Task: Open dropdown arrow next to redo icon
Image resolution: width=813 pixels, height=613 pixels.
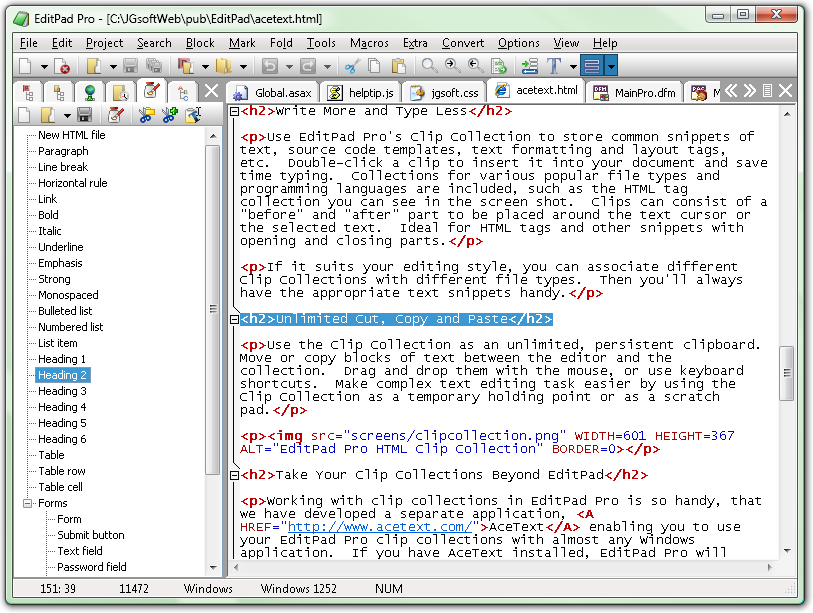Action: click(327, 67)
